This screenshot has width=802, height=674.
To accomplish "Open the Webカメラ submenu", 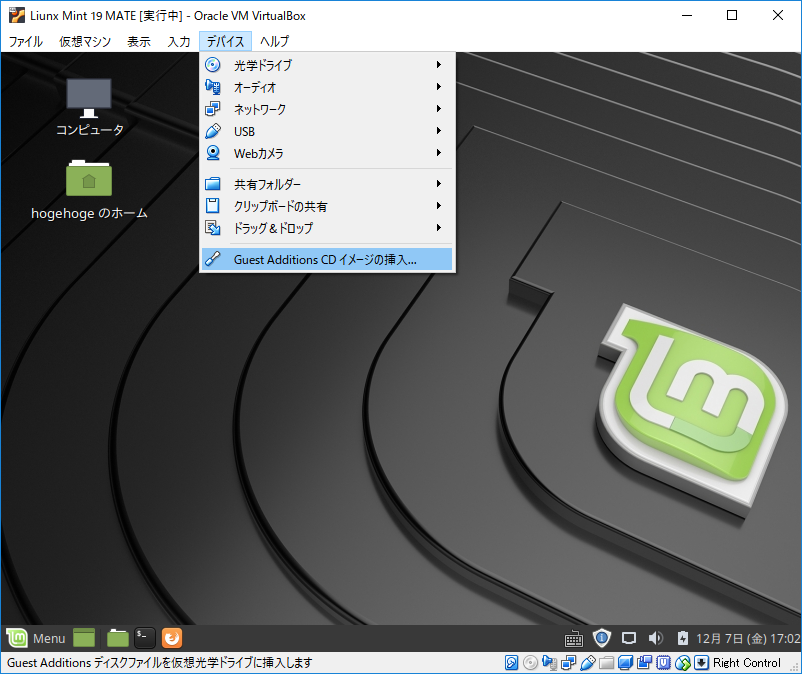I will tap(327, 153).
